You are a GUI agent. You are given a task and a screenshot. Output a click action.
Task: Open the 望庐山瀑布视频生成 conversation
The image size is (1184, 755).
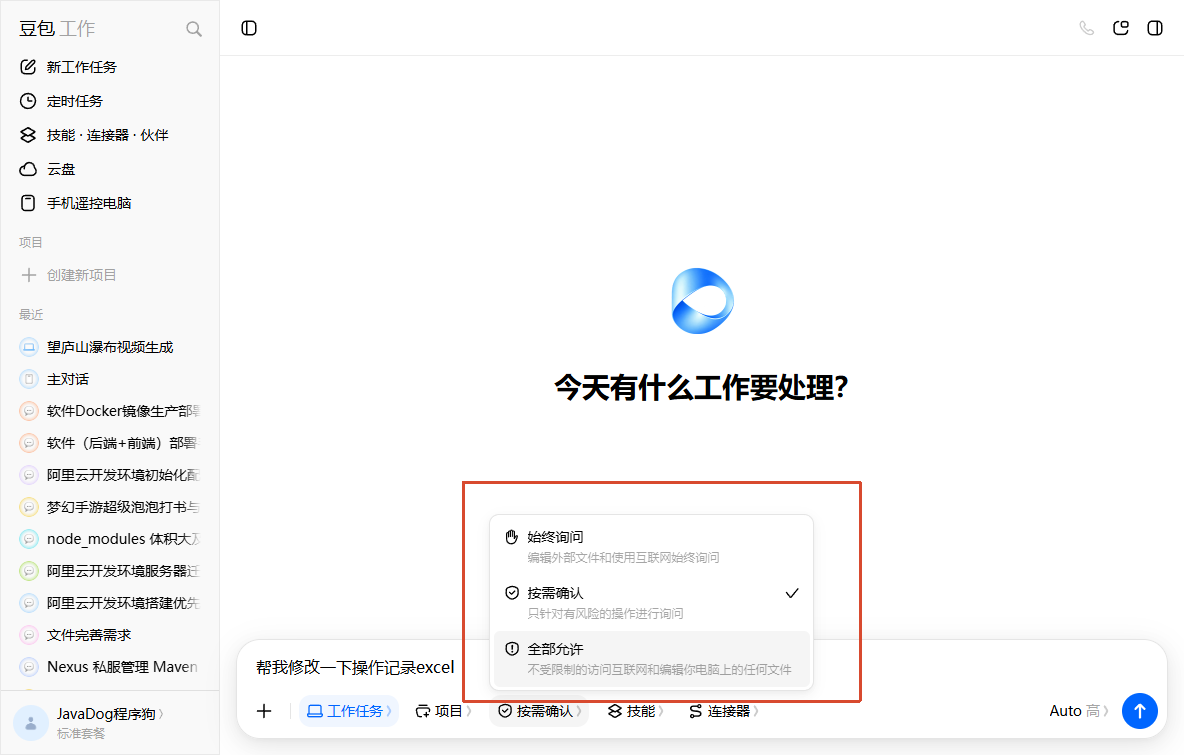[109, 347]
